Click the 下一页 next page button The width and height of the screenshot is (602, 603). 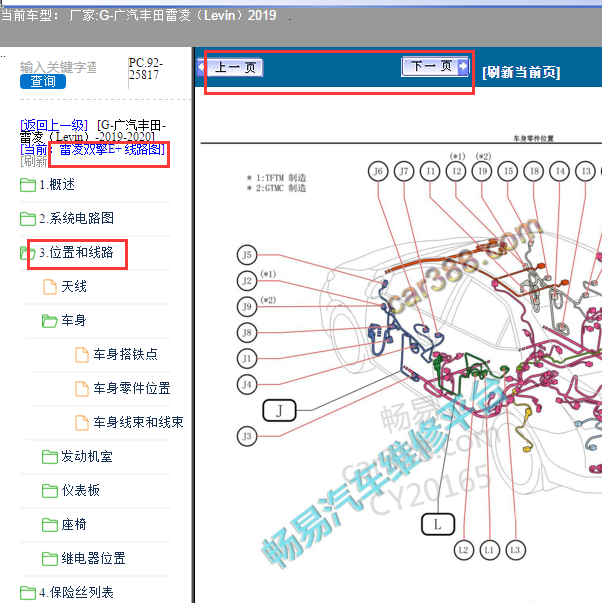coord(435,67)
